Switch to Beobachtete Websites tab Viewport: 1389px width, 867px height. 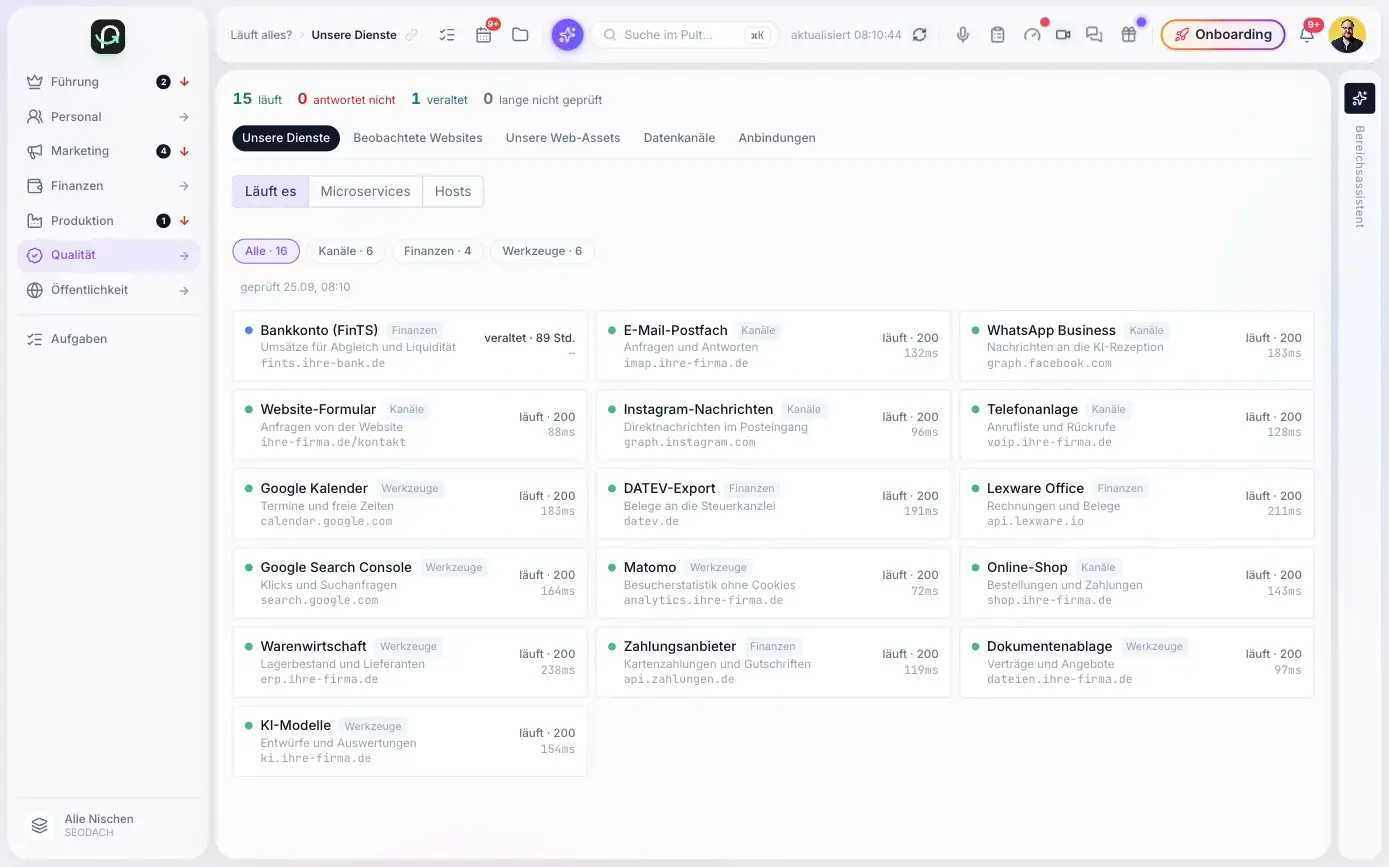[x=418, y=138]
